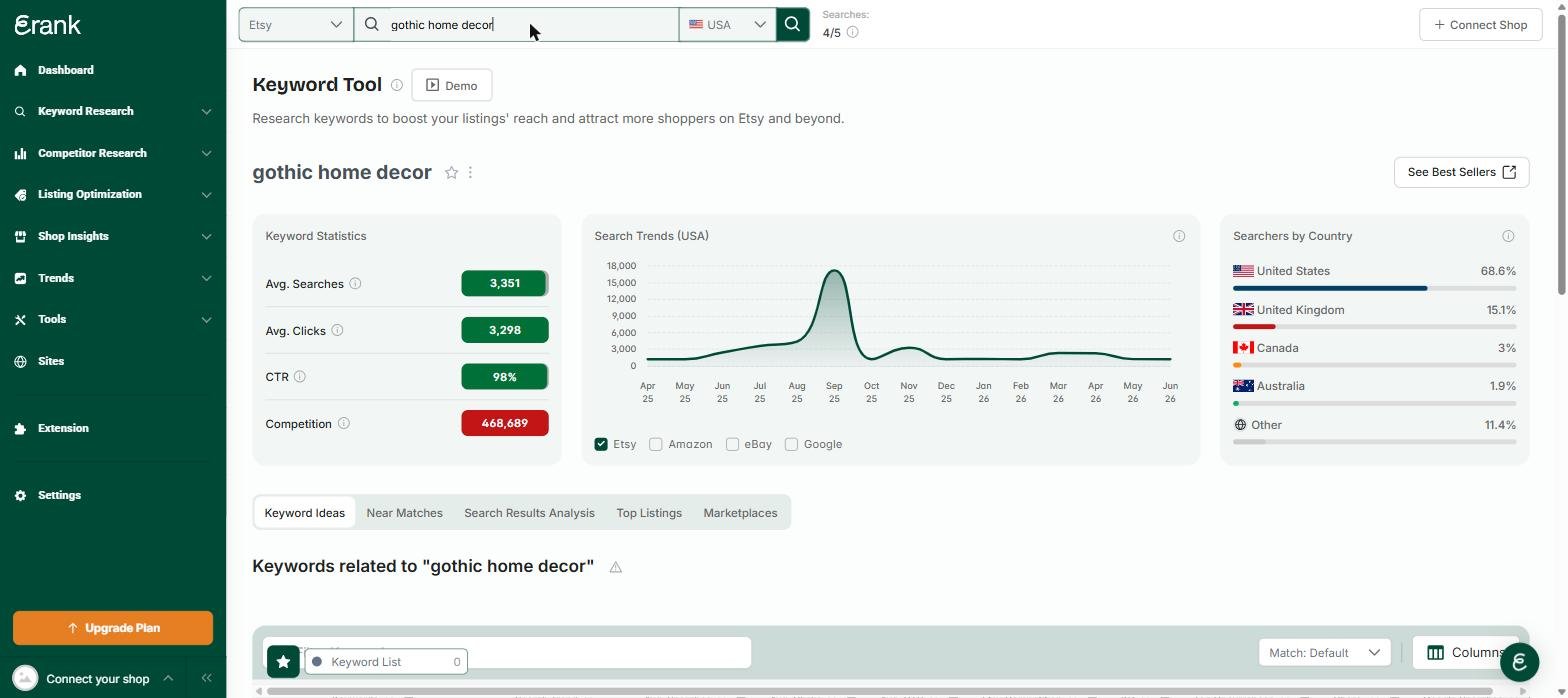This screenshot has width=1568, height=698.
Task: Enable the Google trend checkbox
Action: tap(791, 444)
